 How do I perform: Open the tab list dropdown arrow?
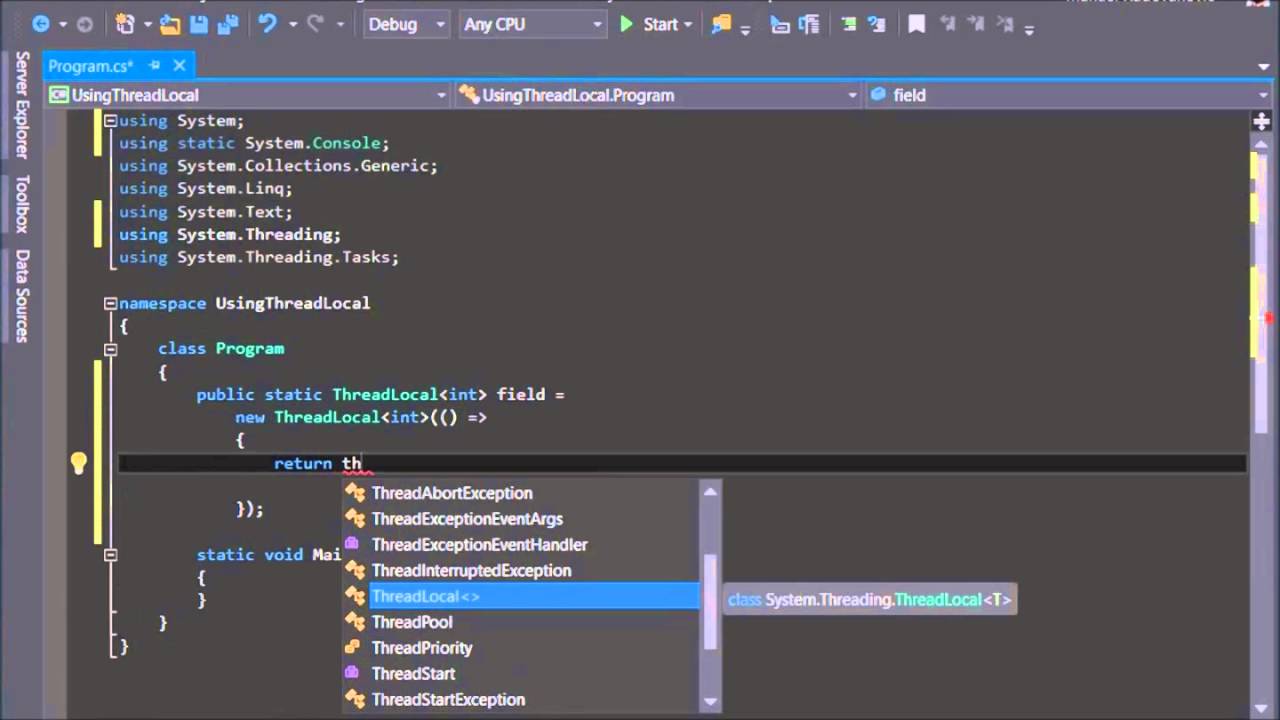tap(1264, 67)
